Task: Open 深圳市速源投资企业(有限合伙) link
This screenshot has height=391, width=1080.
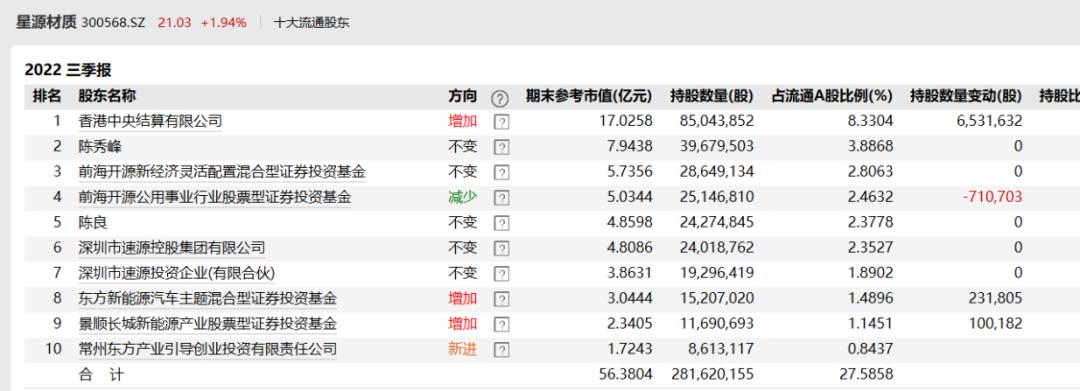Action: [x=176, y=273]
